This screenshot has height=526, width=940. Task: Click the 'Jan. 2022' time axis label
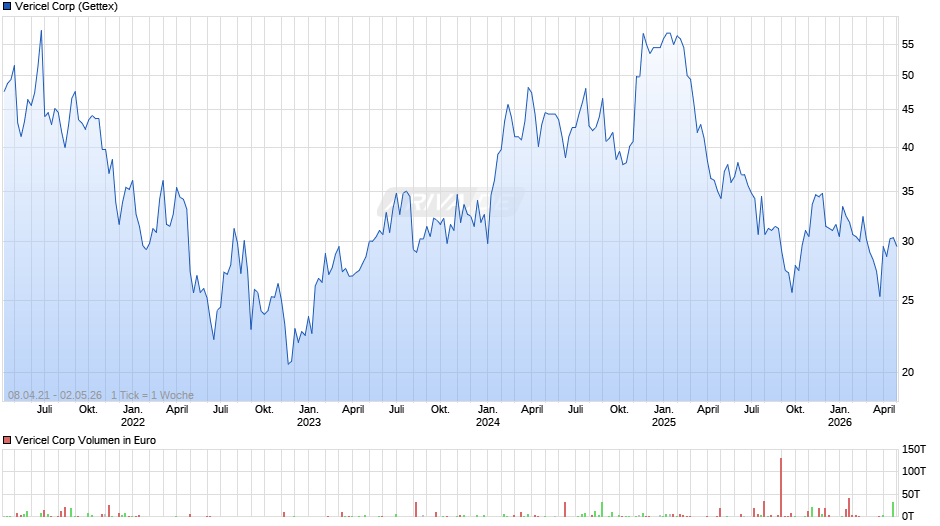(132, 416)
